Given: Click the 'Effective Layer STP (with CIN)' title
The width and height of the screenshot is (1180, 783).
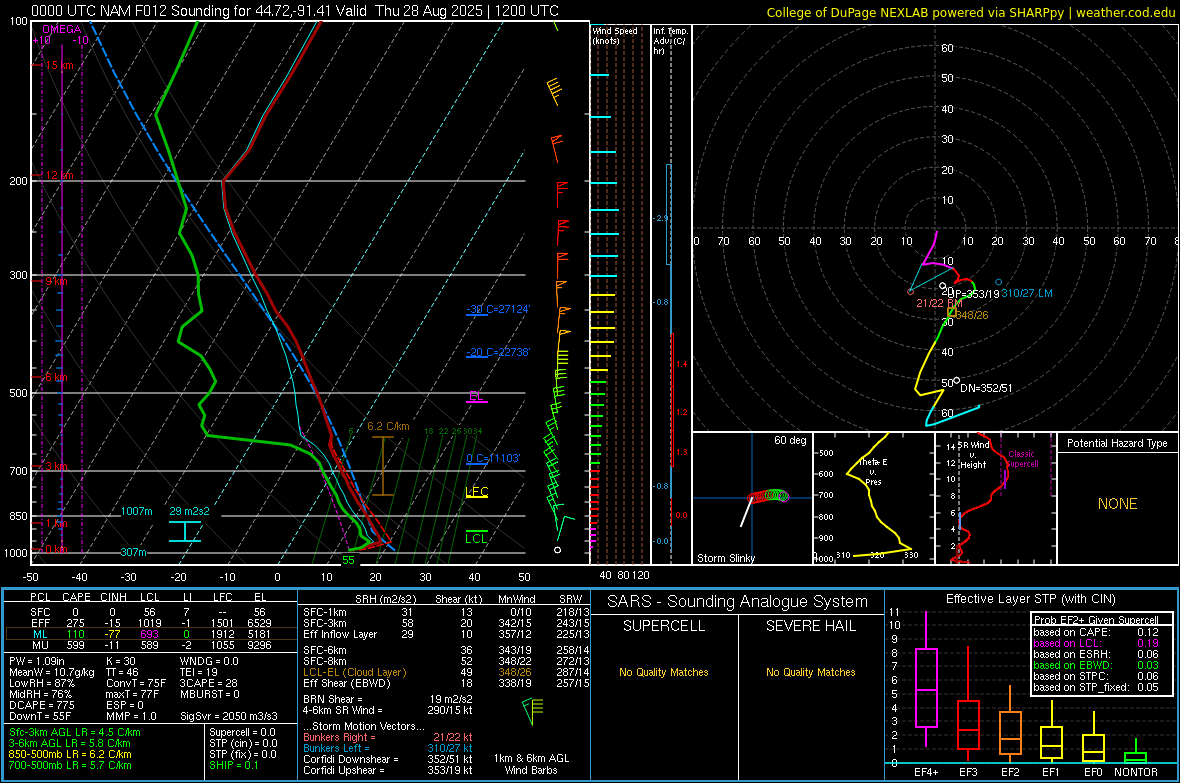Looking at the screenshot, I should pos(1030,599).
